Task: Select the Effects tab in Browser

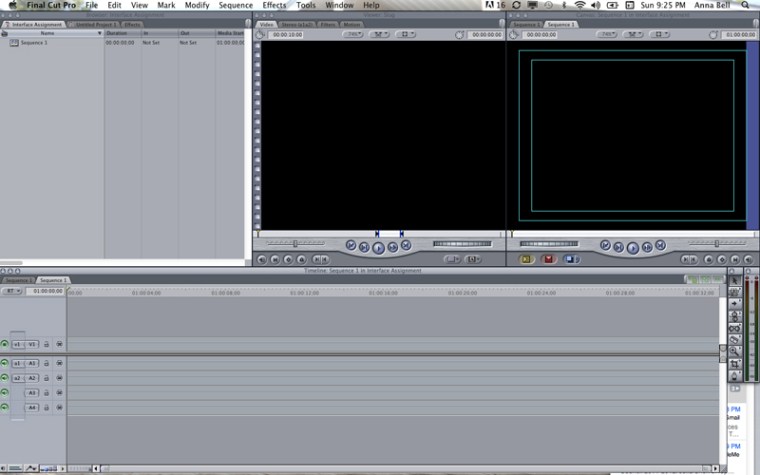Action: (132, 24)
